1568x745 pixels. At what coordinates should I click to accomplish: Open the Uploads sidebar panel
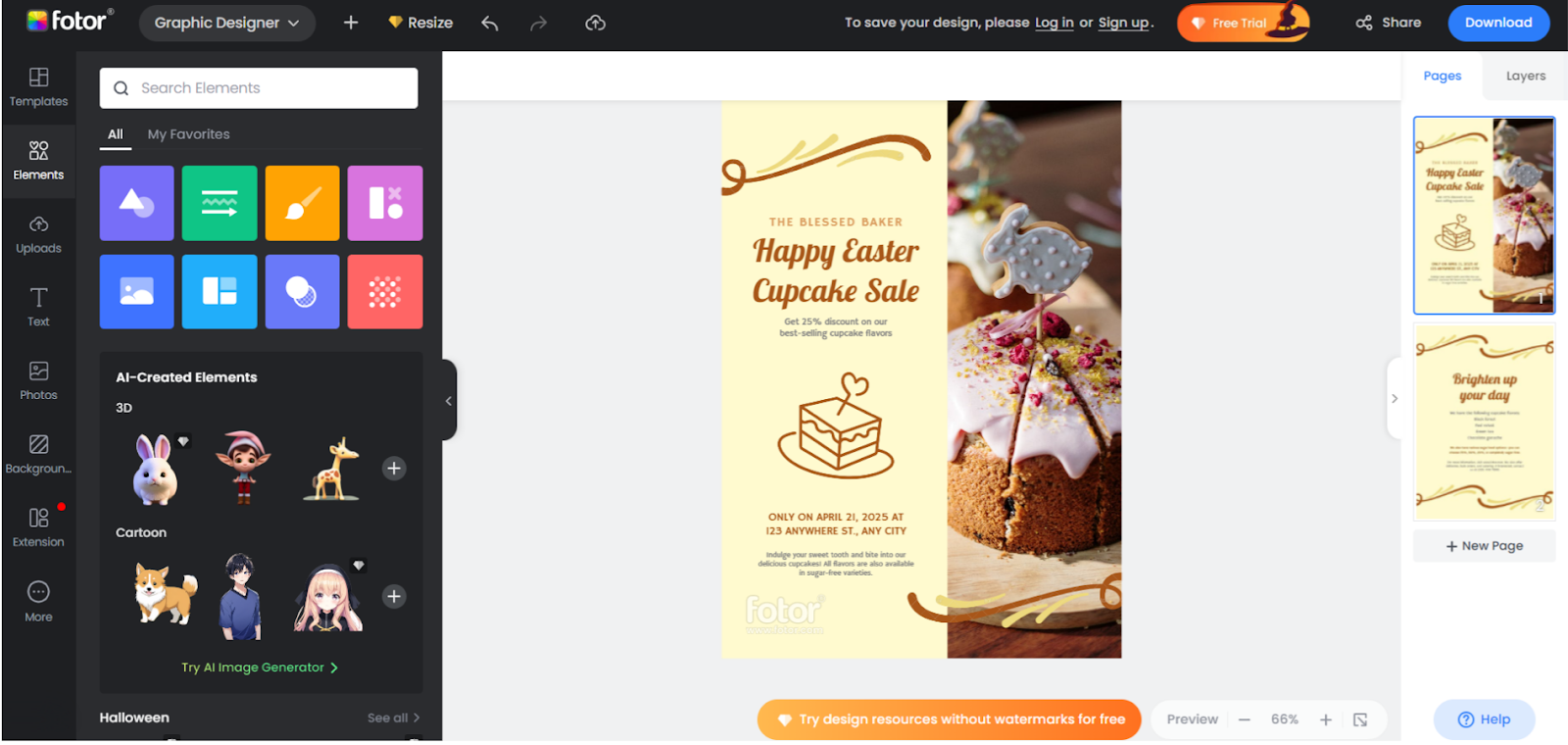[x=38, y=235]
